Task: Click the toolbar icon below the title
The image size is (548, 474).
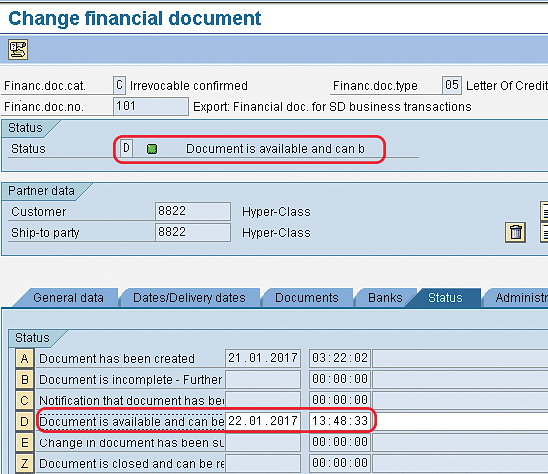Action: click(18, 50)
